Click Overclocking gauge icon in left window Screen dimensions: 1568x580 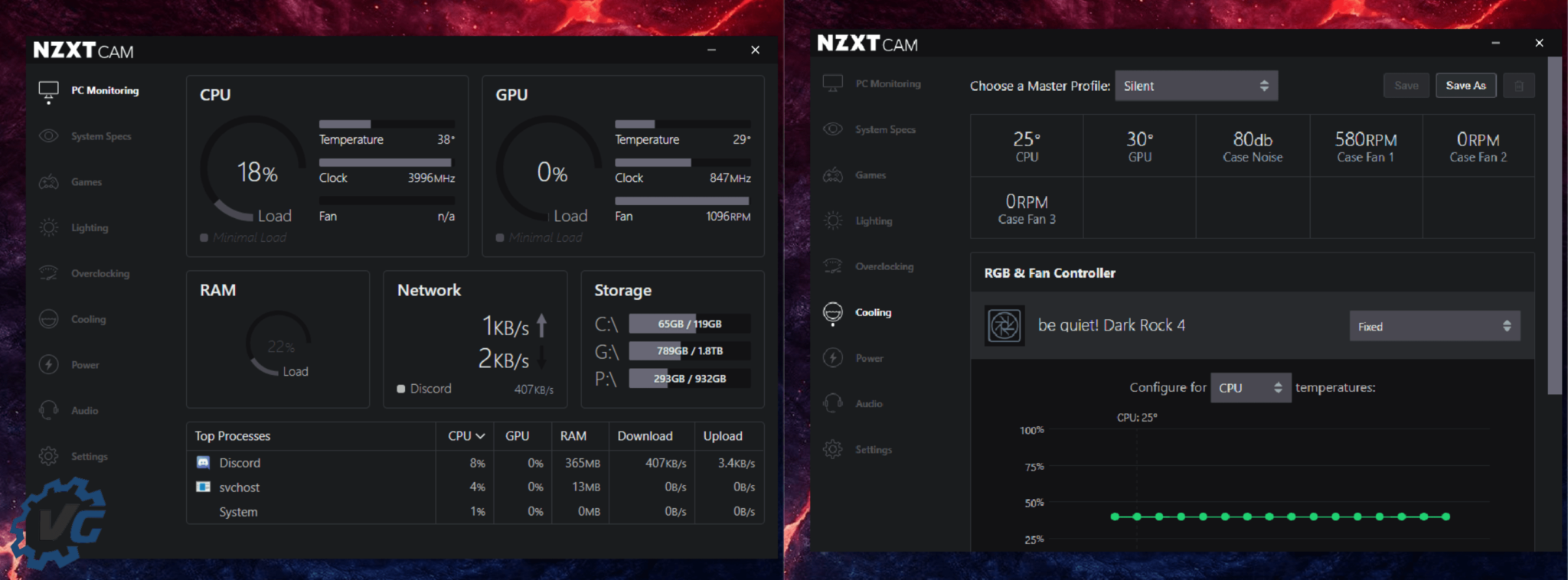click(x=48, y=273)
